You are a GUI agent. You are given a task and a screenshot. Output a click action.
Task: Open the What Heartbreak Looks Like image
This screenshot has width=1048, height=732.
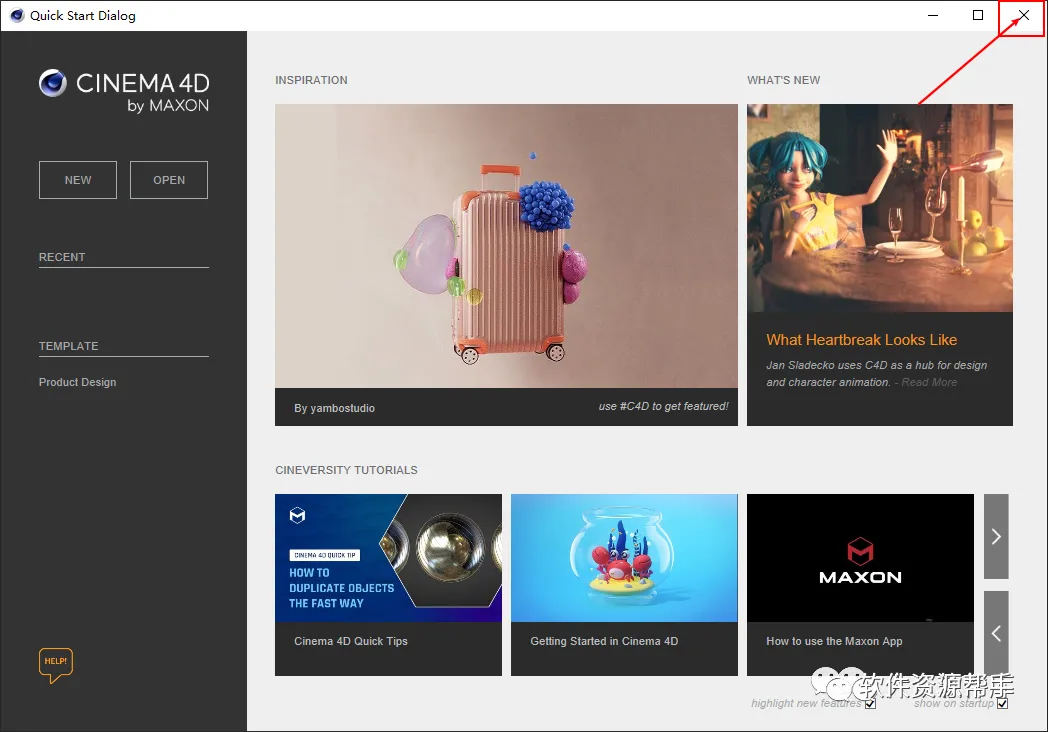[880, 208]
